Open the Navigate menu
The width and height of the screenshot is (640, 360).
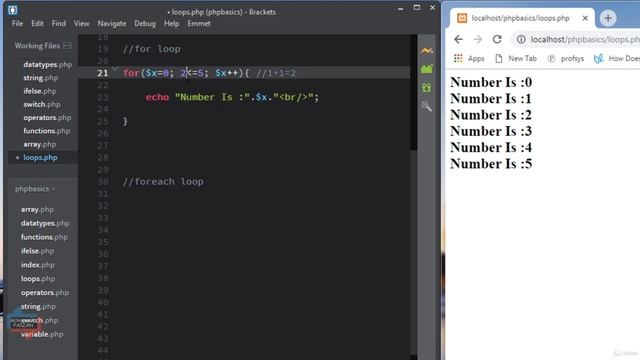click(112, 24)
